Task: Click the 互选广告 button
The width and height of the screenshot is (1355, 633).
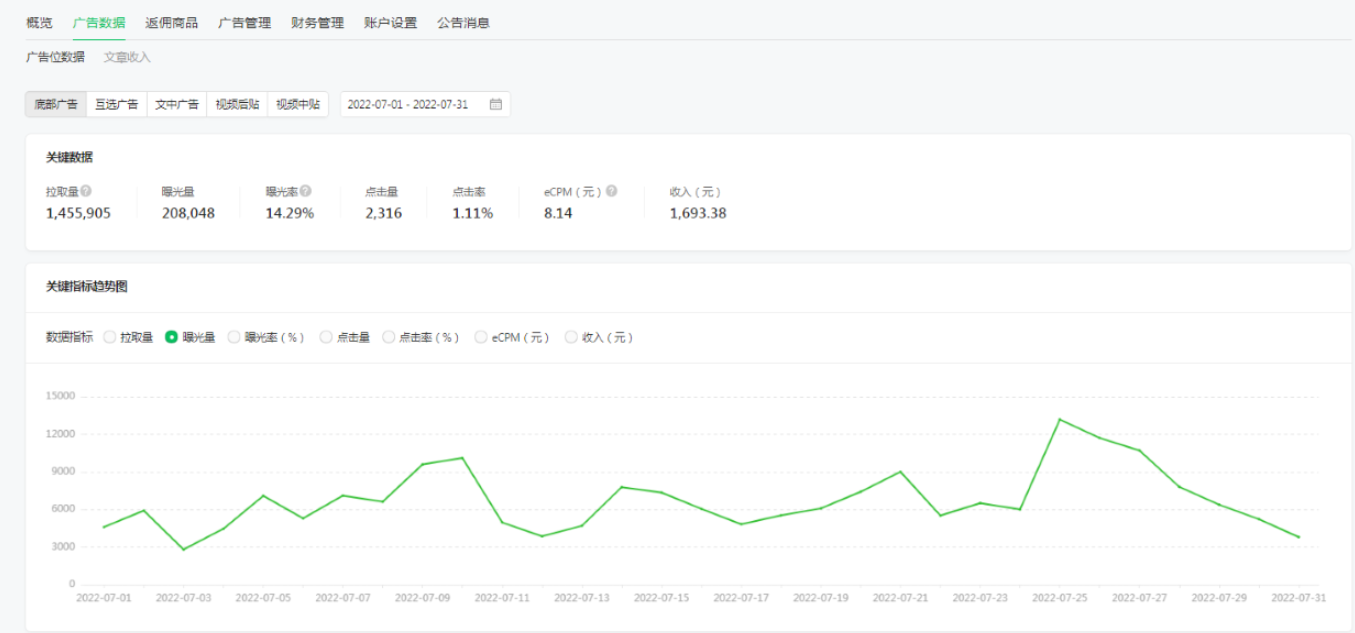Action: point(116,104)
